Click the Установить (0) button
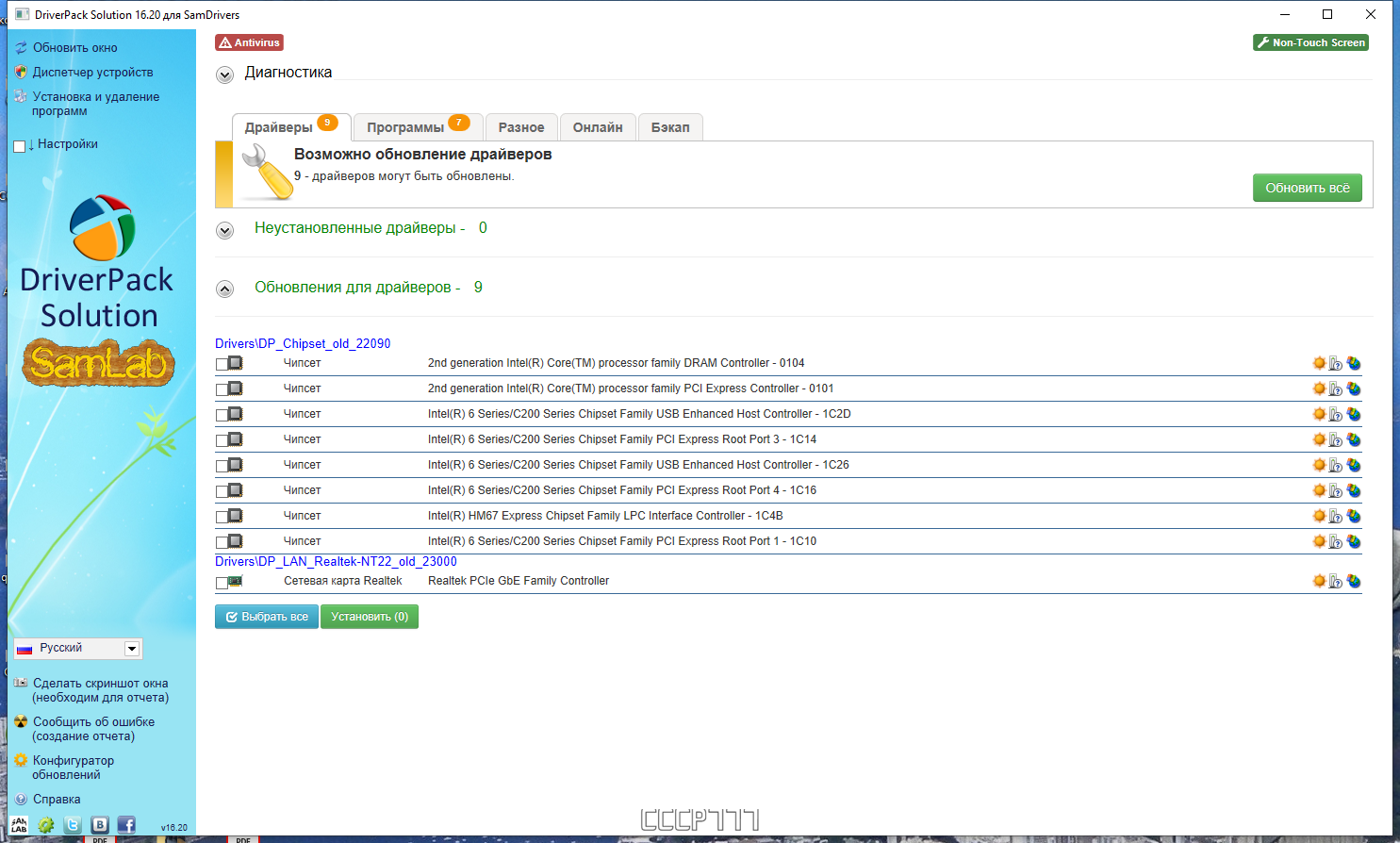1400x843 pixels. 370,617
